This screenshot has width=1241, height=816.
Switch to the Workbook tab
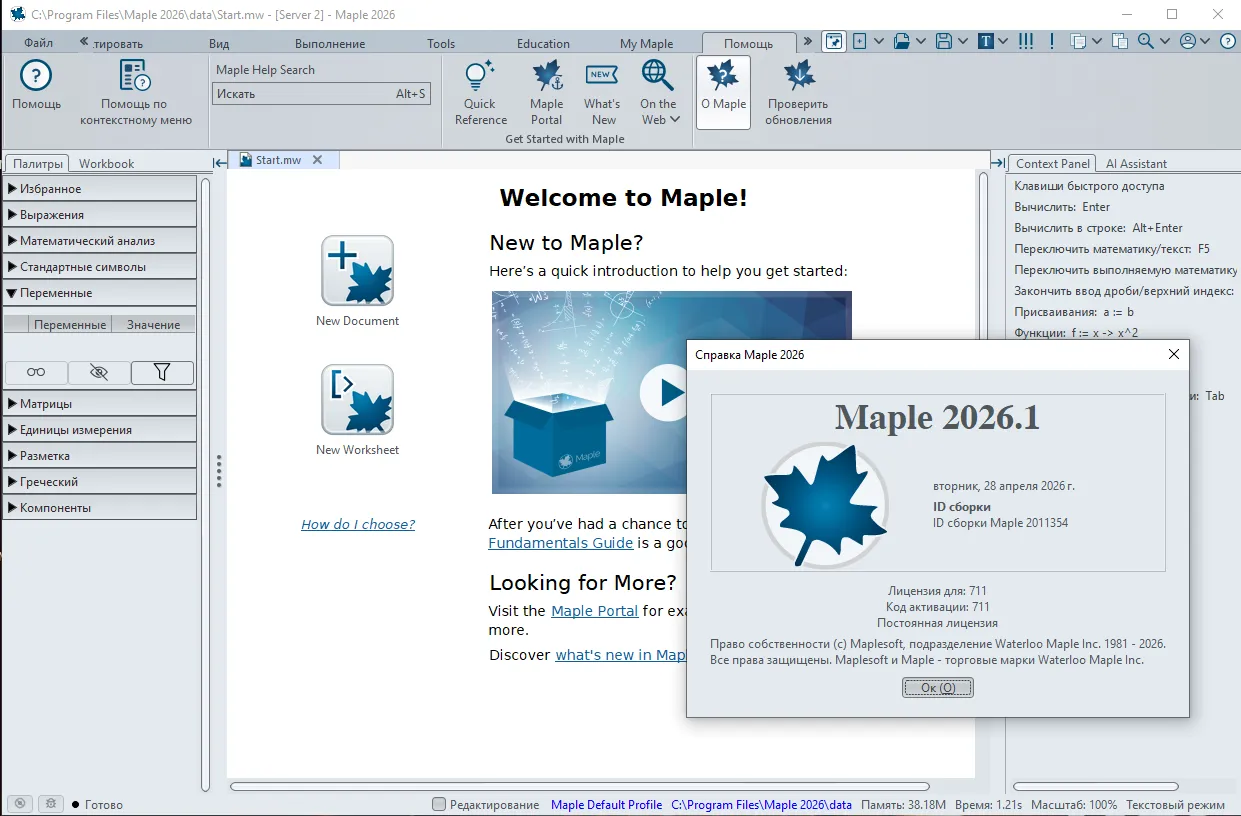106,163
